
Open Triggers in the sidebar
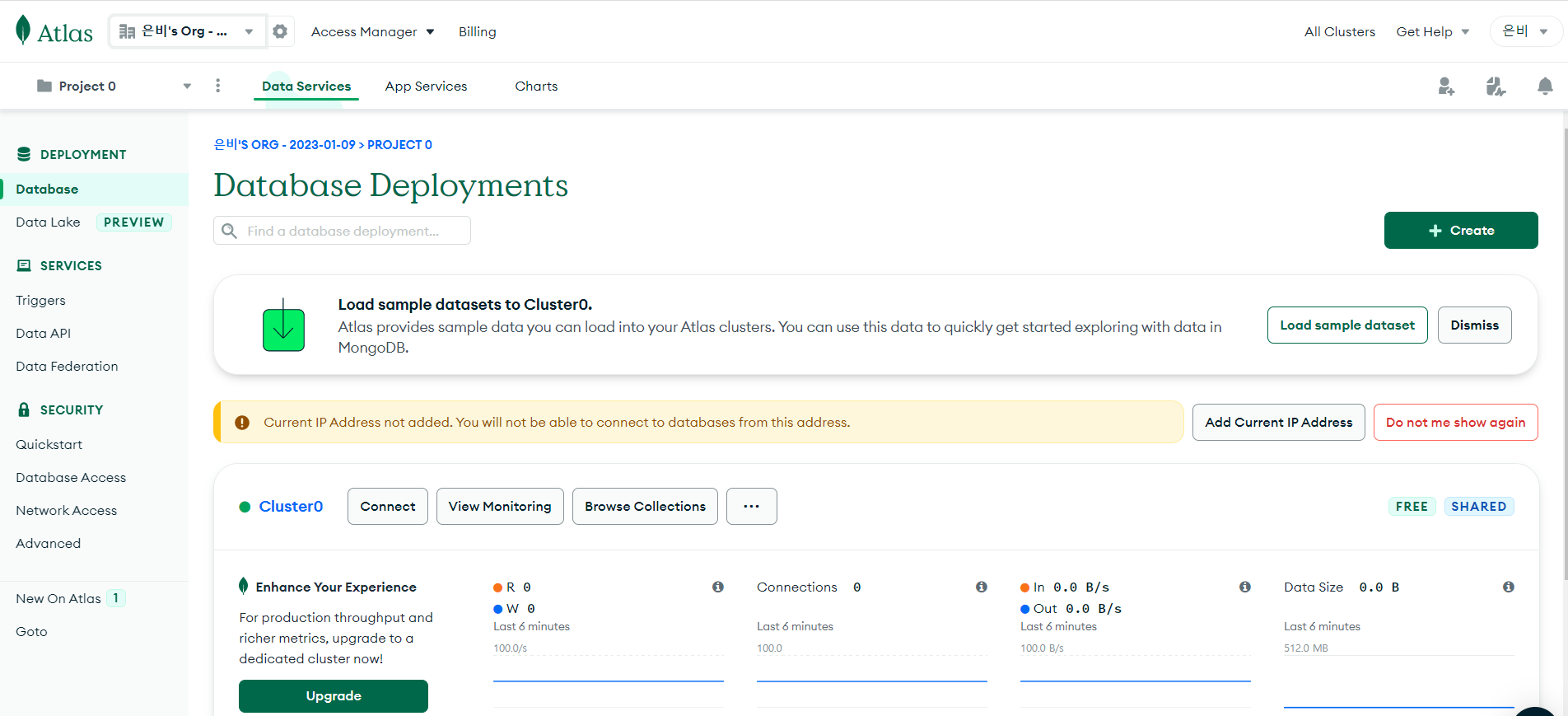point(40,300)
